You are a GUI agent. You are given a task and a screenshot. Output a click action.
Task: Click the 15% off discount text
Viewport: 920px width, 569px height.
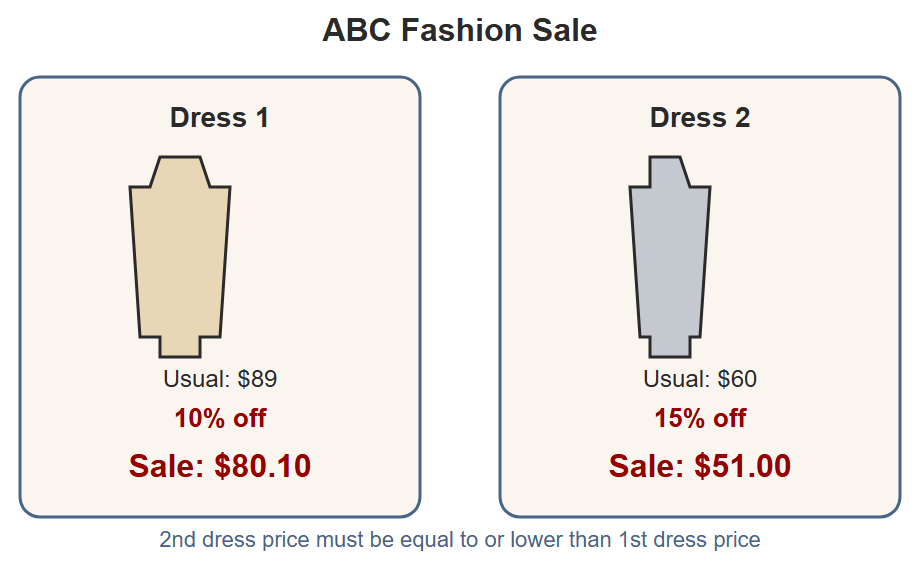pos(699,418)
